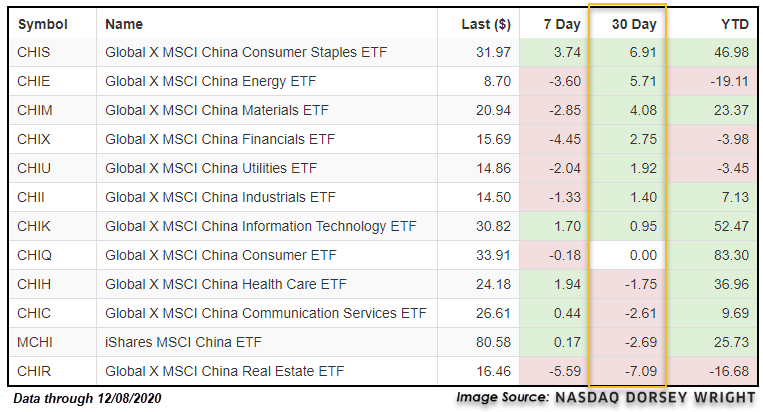Select the CHIE symbol cell

click(x=34, y=81)
